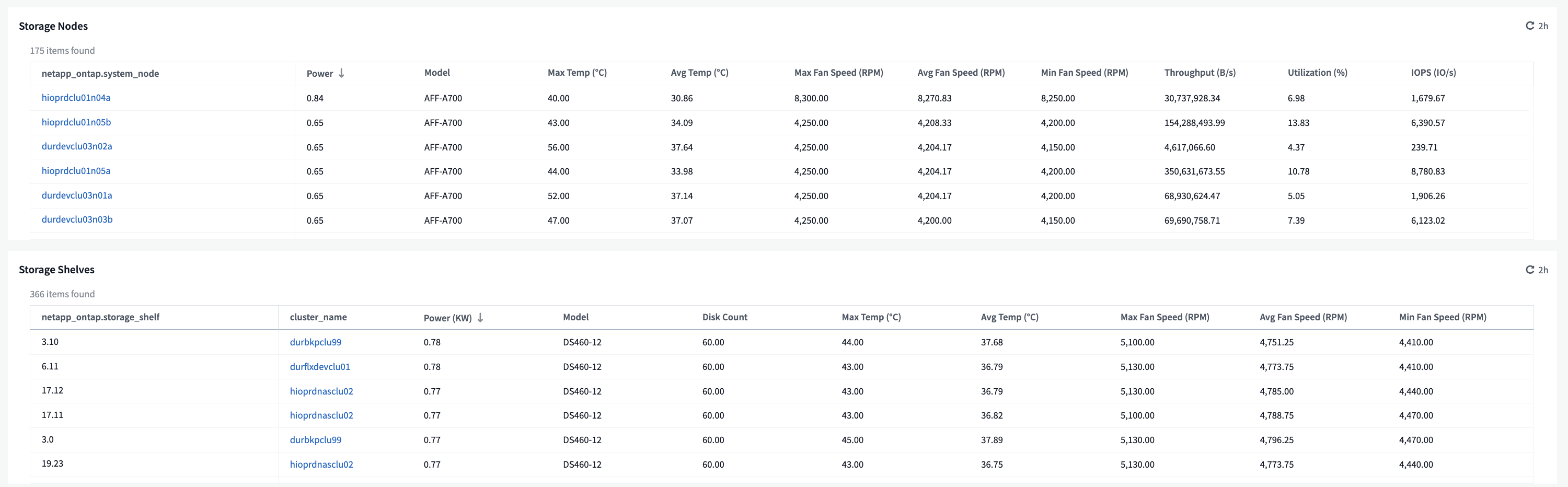
Task: Sort shelves by Disk Count column
Action: (725, 317)
